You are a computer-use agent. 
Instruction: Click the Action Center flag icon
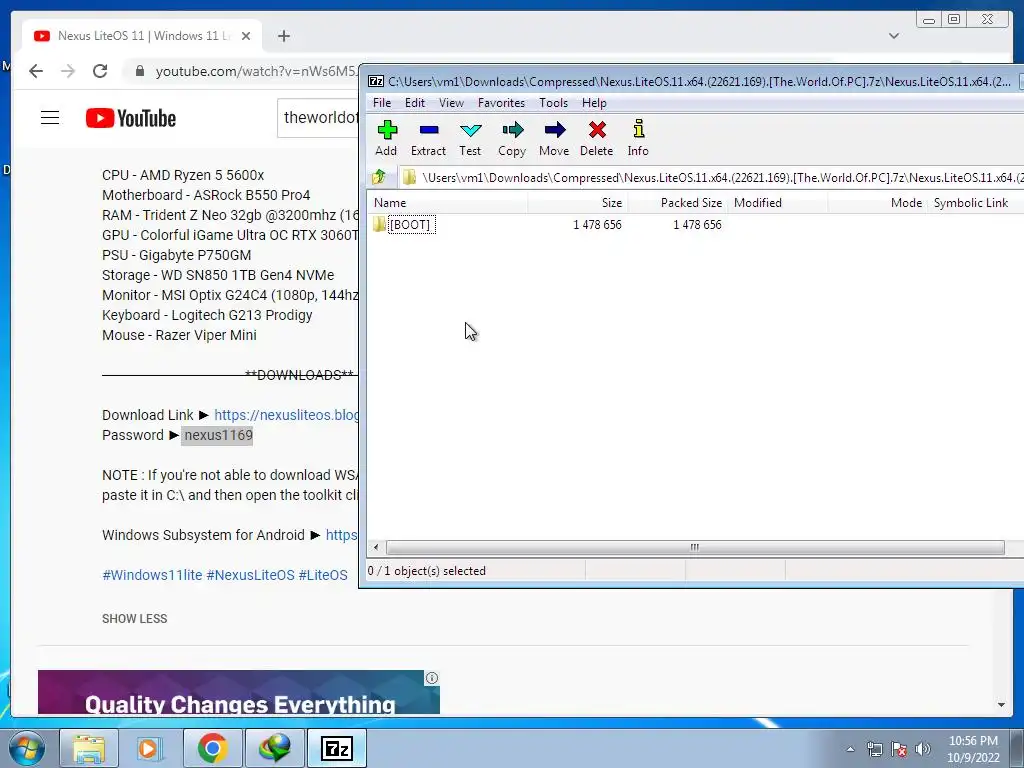899,749
